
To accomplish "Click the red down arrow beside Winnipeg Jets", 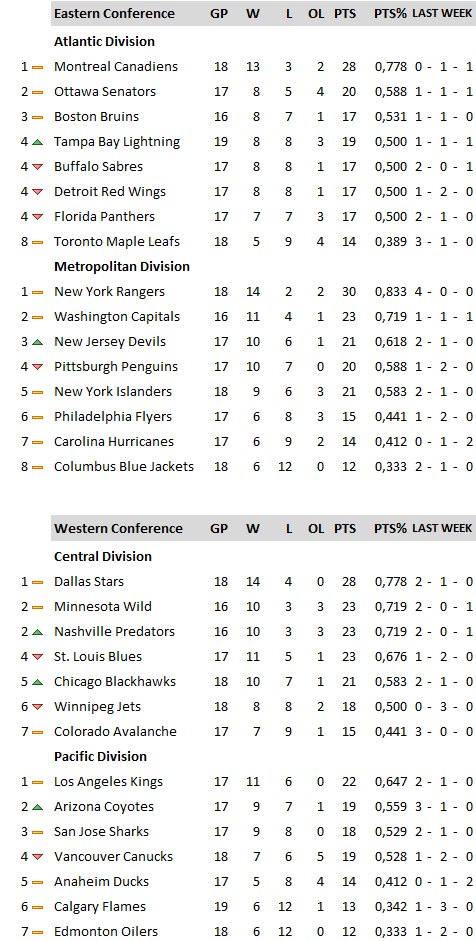I will pyautogui.click(x=37, y=707).
